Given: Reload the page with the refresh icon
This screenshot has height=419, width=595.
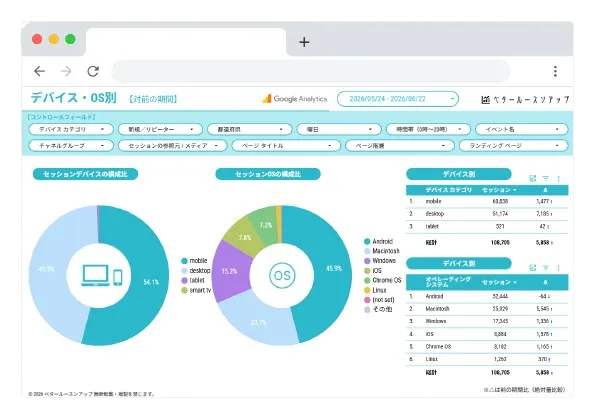Looking at the screenshot, I should pos(93,71).
